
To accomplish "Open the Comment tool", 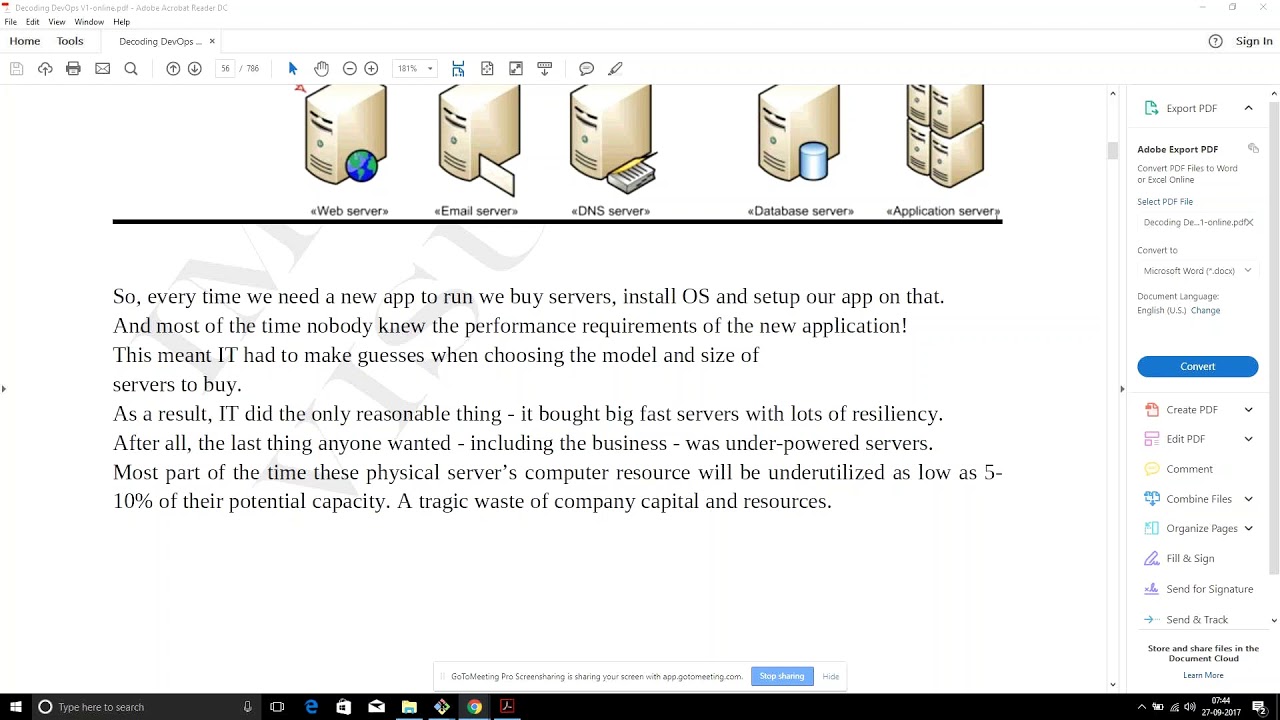I will (x=1189, y=469).
